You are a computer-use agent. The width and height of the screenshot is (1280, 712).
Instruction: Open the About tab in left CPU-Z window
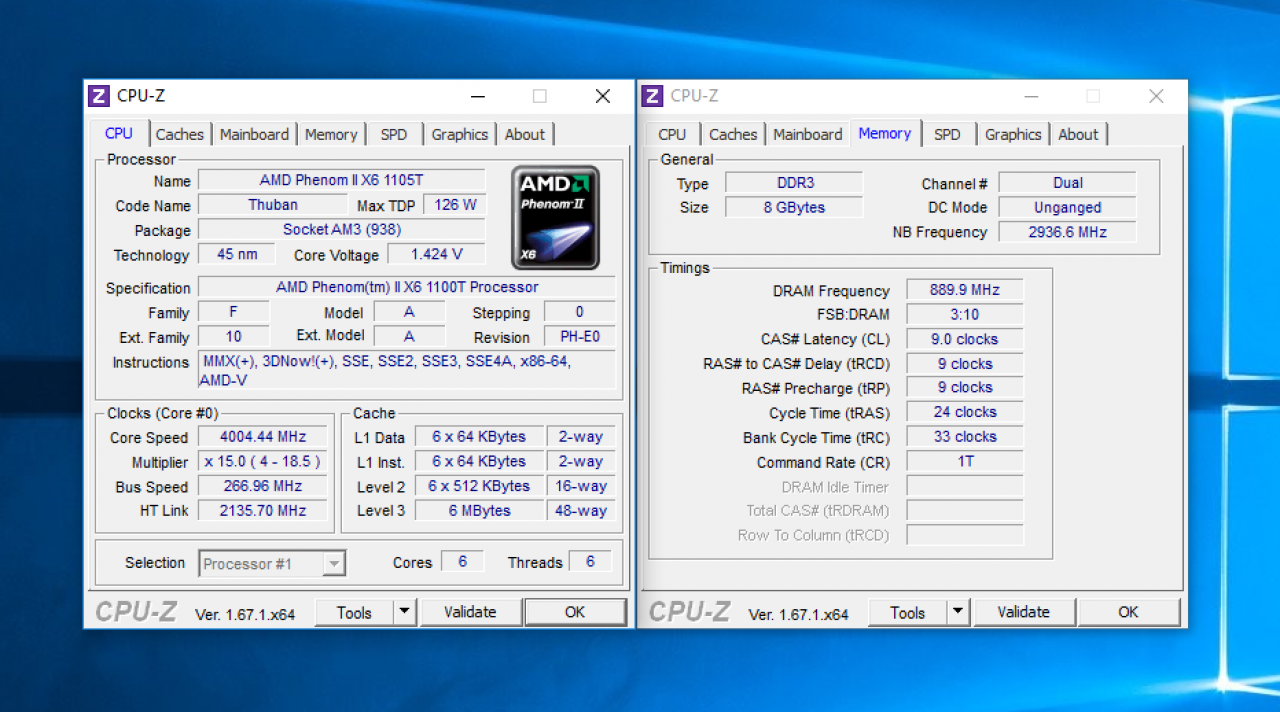click(x=525, y=134)
